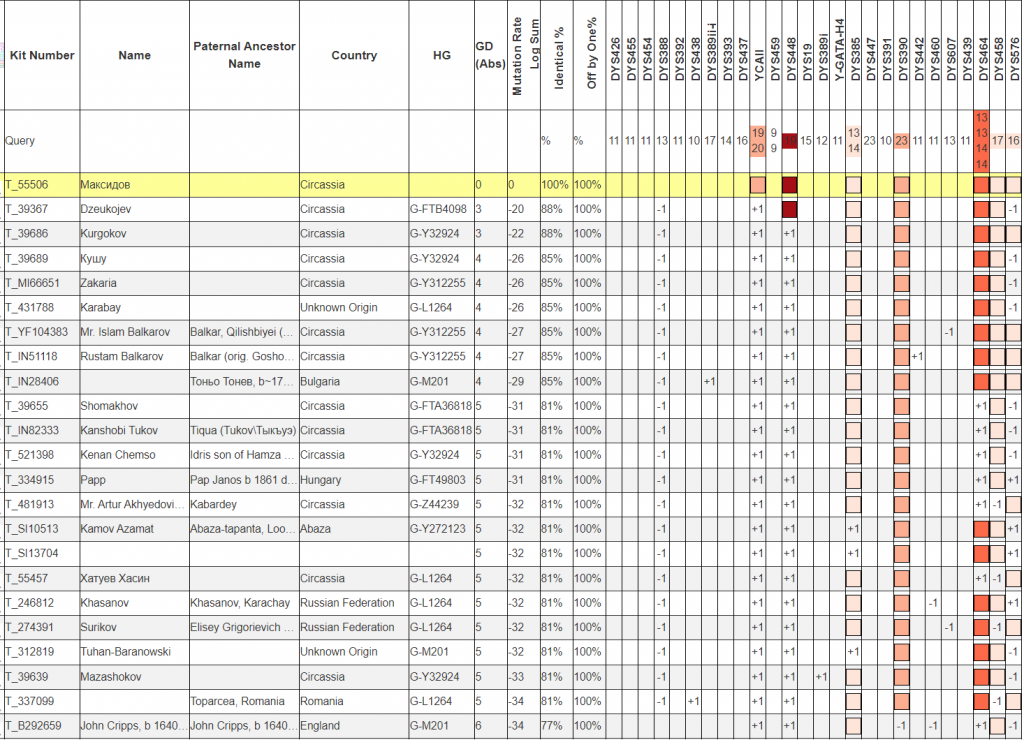Select haplogroup G-FT49803 in Papp row
1024x740 pixels.
point(438,479)
